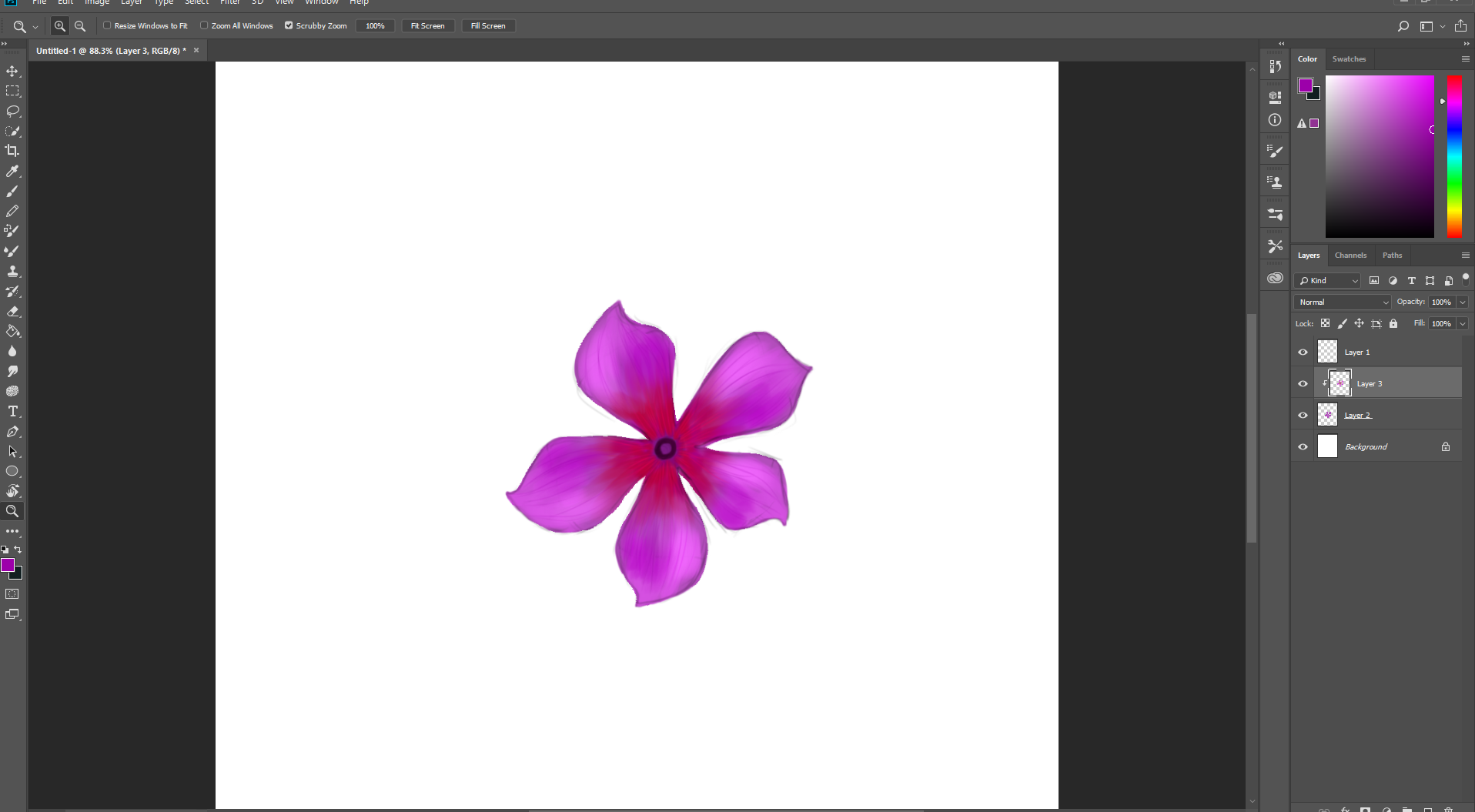Screen dimensions: 1475x812
Task: Click the Fit Screen button
Action: point(427,25)
